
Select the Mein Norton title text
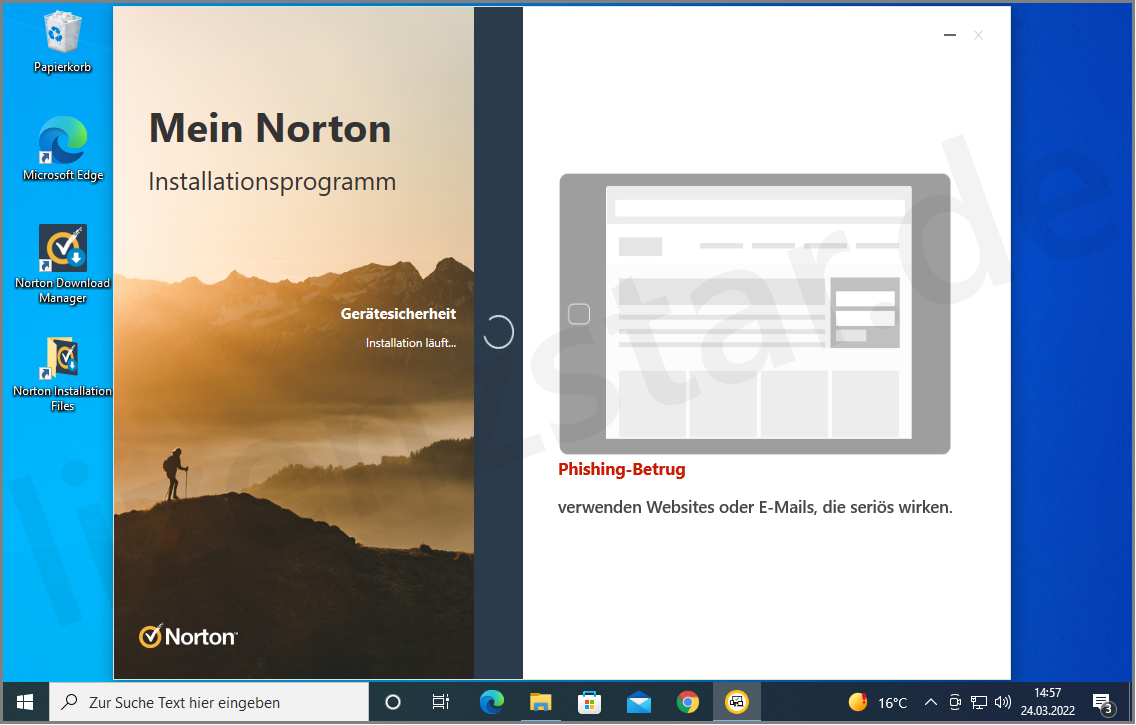269,128
